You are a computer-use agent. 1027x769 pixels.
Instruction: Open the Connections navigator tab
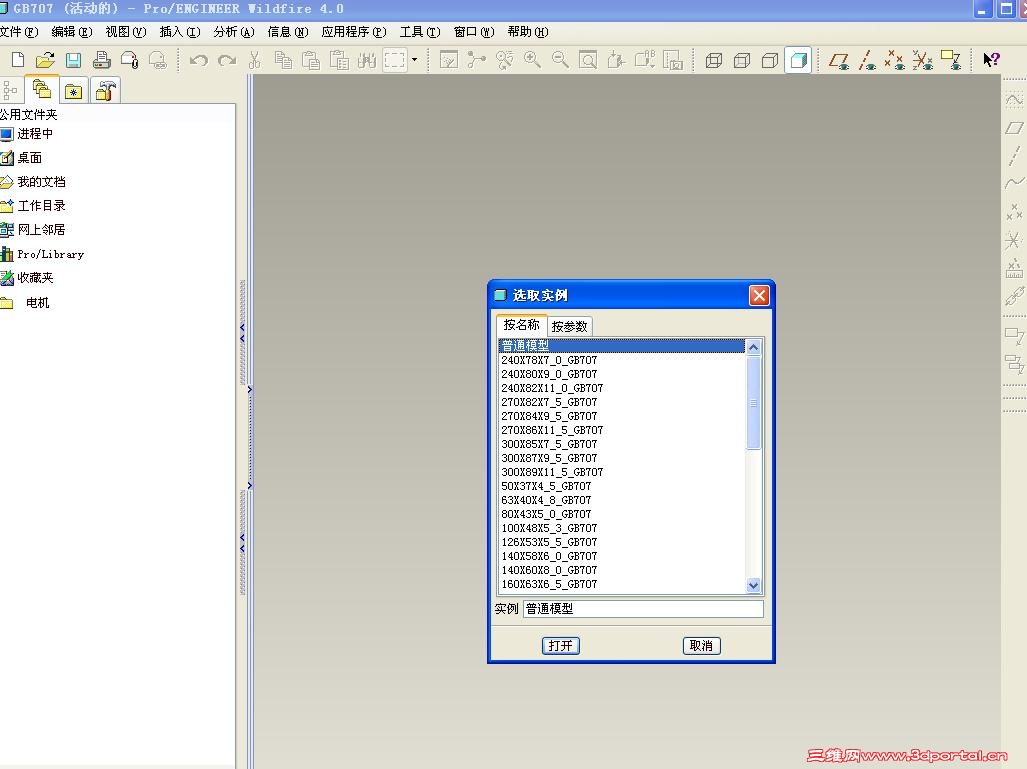[x=105, y=91]
